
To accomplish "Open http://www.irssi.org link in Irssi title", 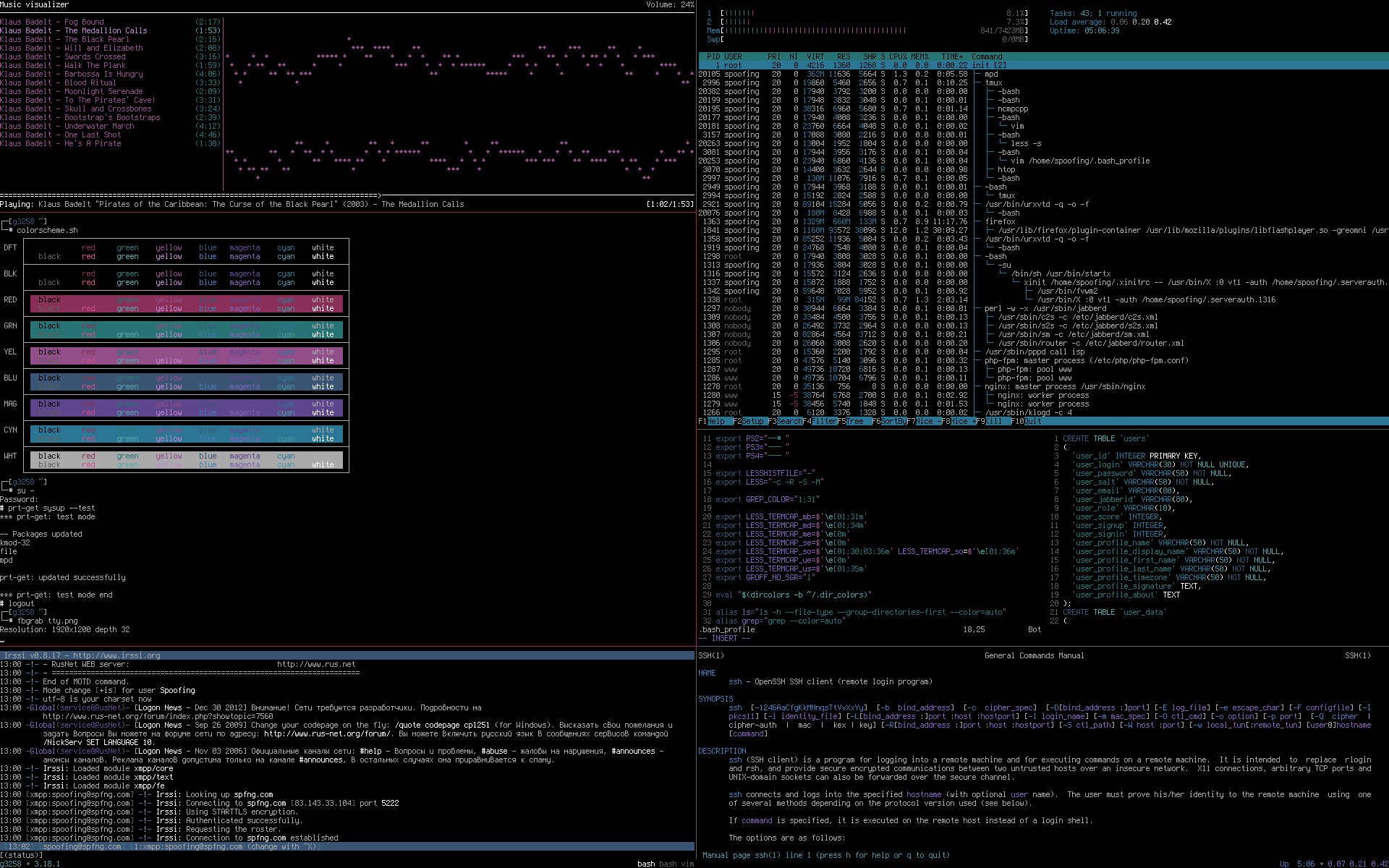I will [x=116, y=655].
